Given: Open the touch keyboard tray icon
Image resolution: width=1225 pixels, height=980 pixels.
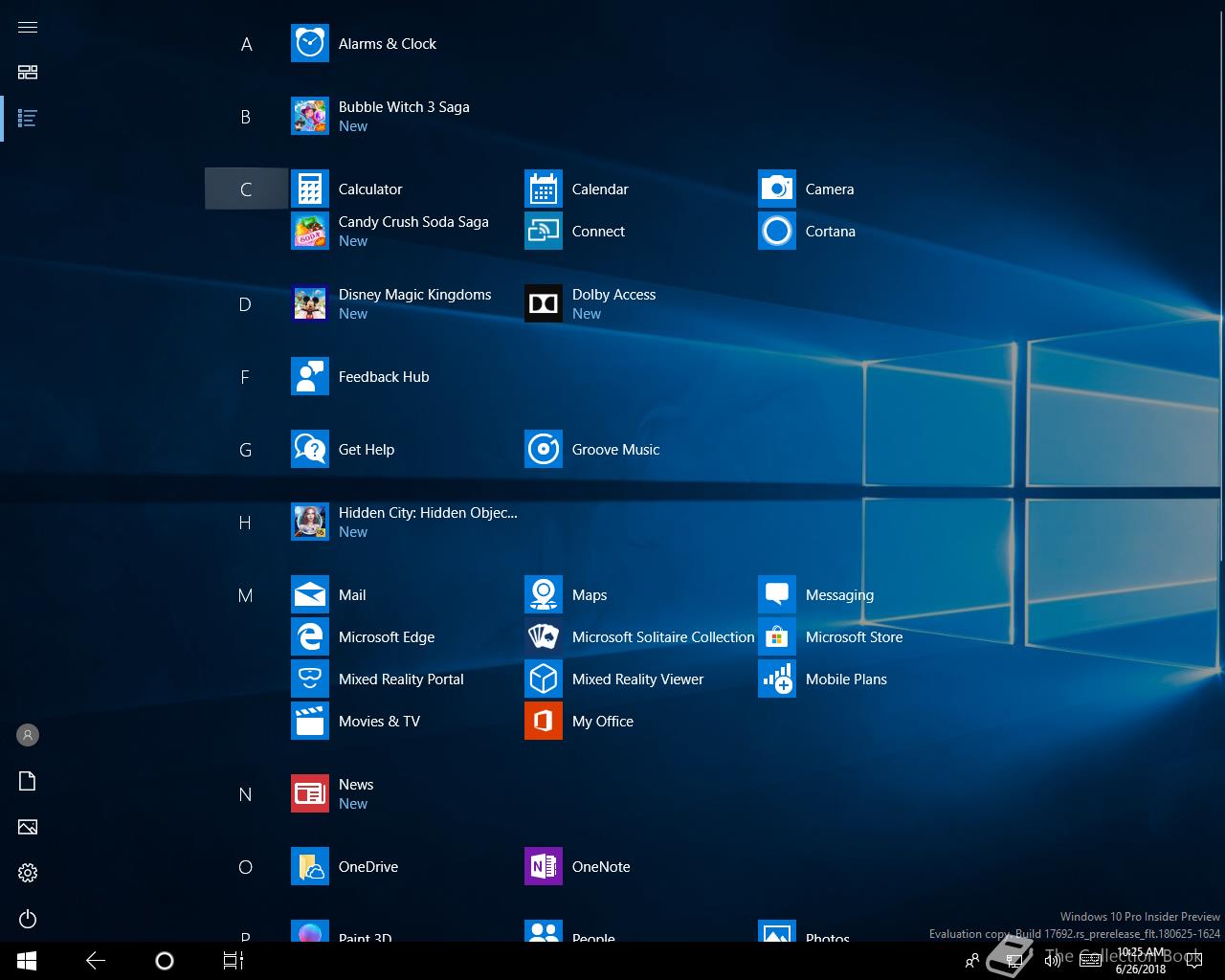Looking at the screenshot, I should [x=1090, y=961].
